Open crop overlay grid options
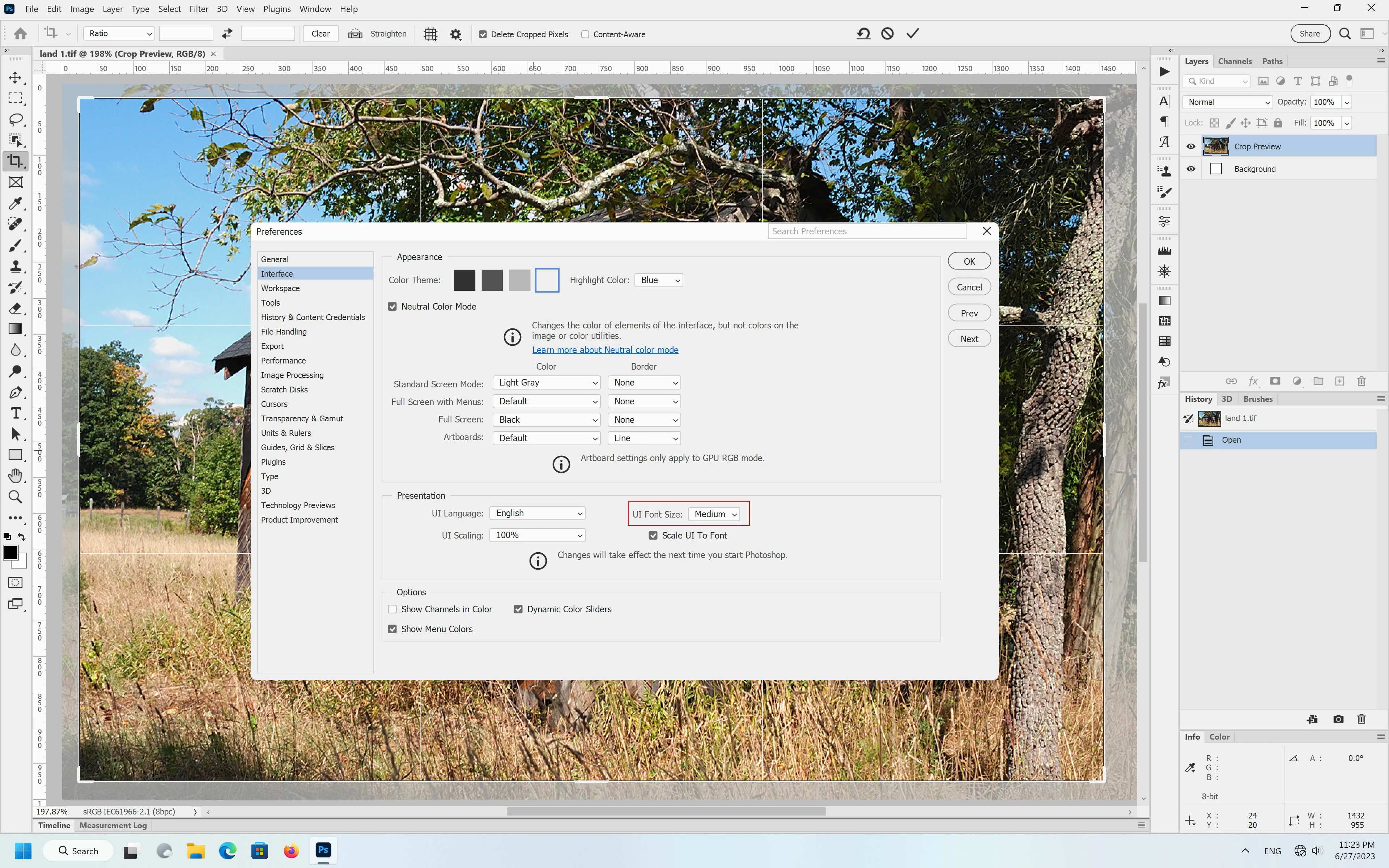This screenshot has height=868, width=1389. click(x=430, y=34)
